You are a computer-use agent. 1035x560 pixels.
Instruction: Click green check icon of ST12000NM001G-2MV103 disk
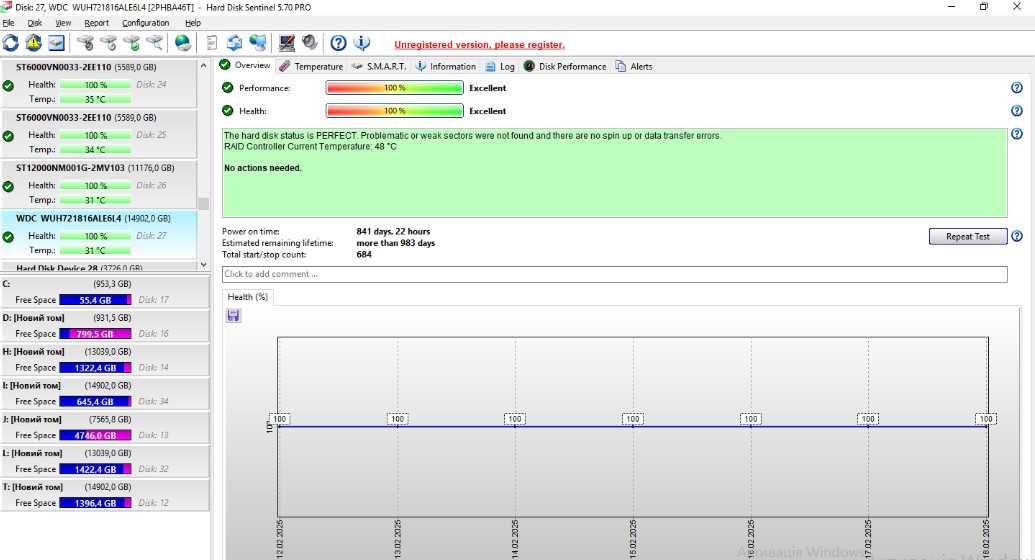(8, 186)
